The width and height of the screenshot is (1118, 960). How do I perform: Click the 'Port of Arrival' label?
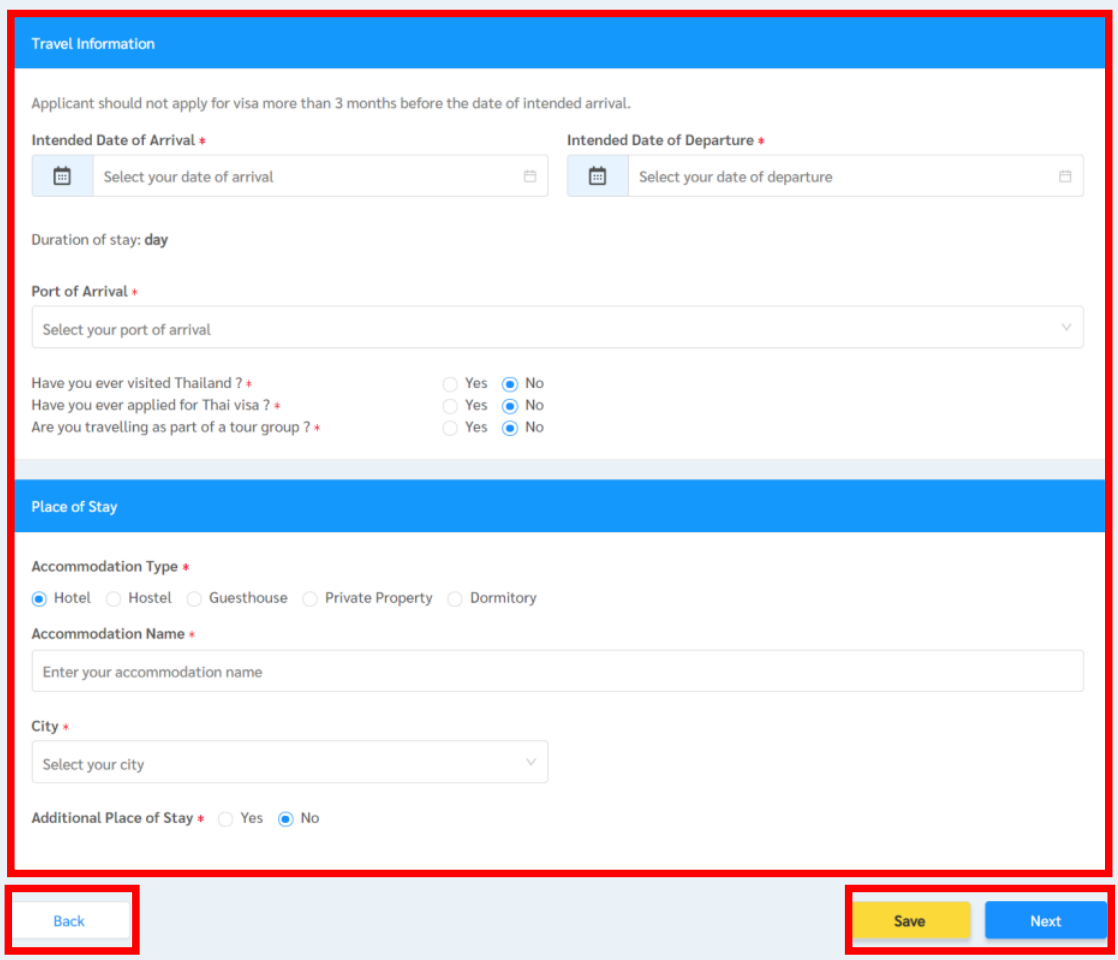click(x=80, y=291)
